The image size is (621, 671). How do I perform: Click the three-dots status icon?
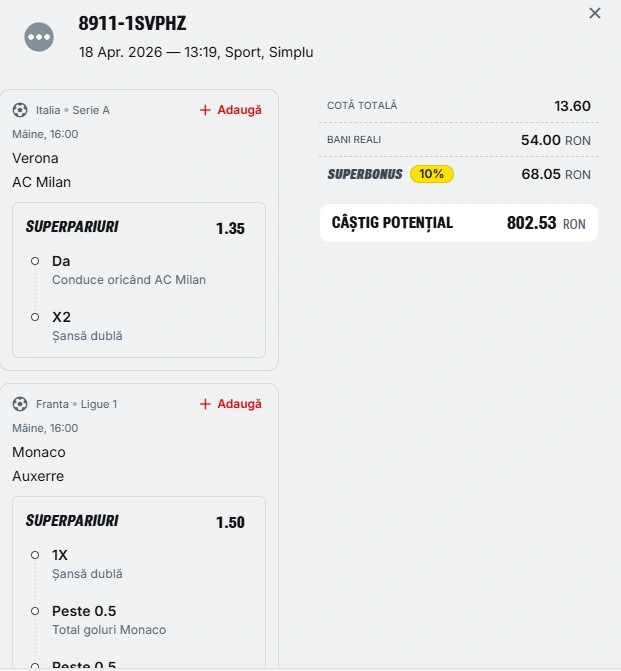40,36
